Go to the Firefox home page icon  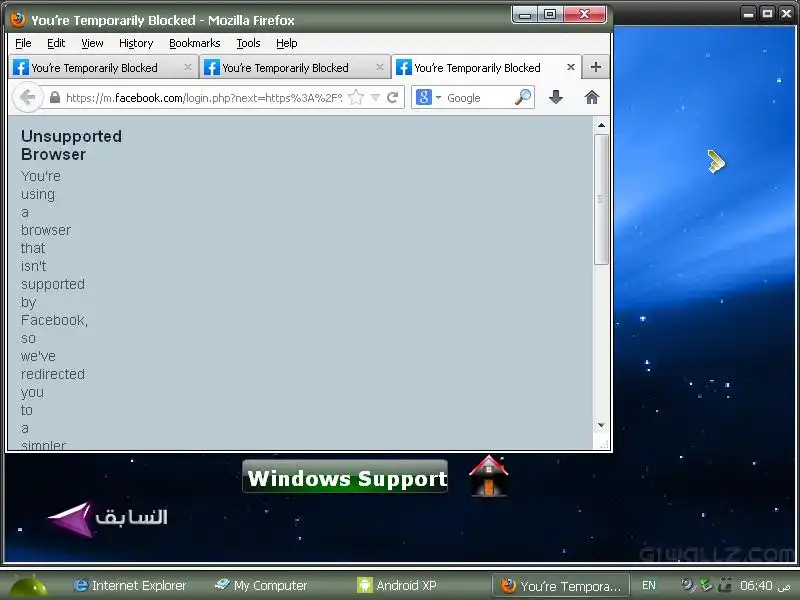pos(592,97)
